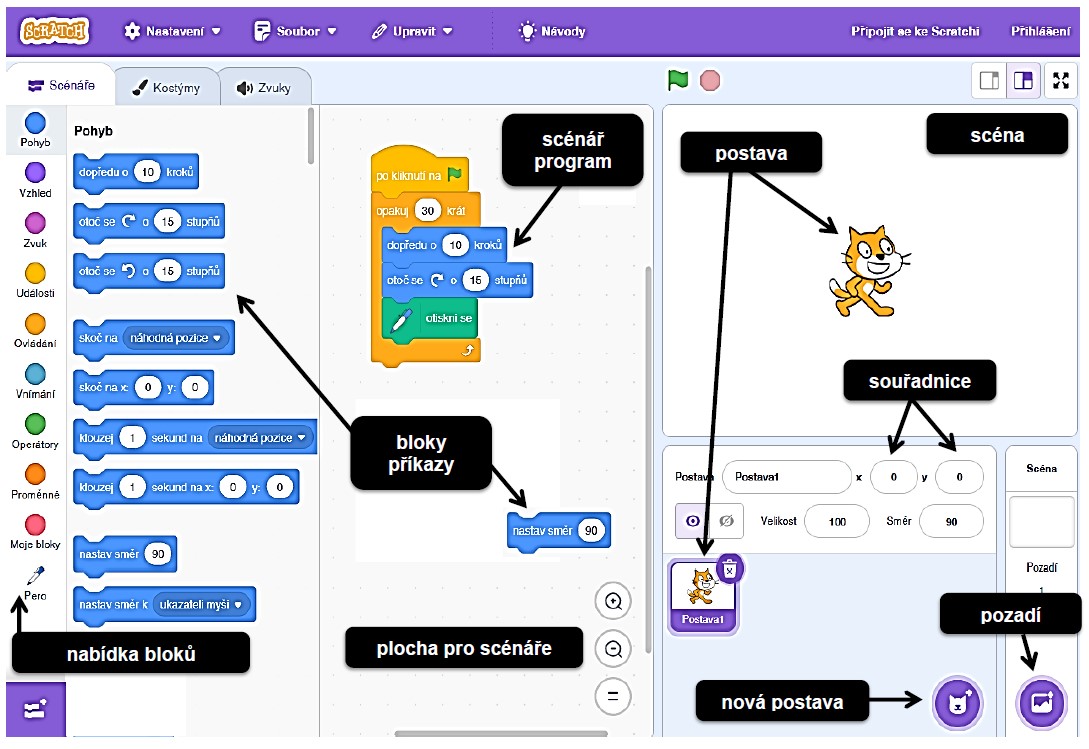Open the add new sprite cat button

click(x=957, y=703)
